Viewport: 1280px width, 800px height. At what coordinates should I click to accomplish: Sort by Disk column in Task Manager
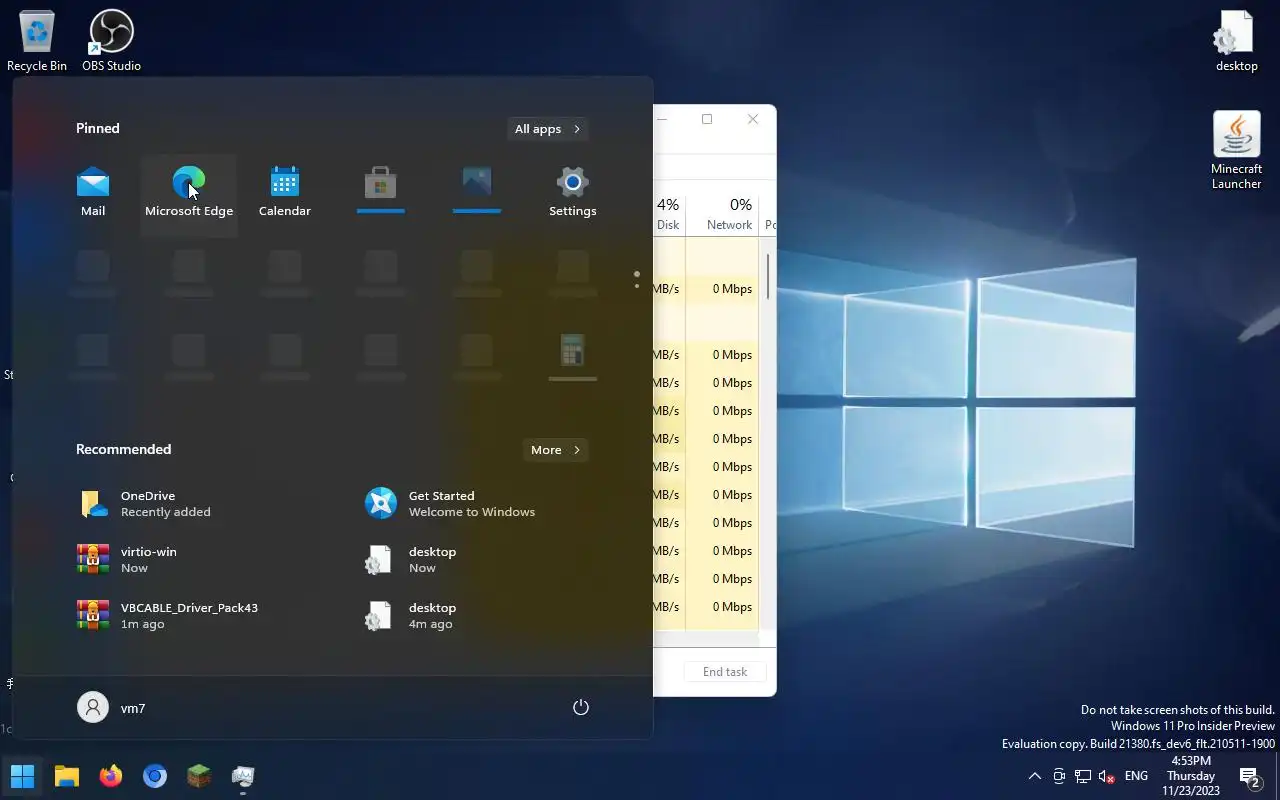[x=668, y=213]
